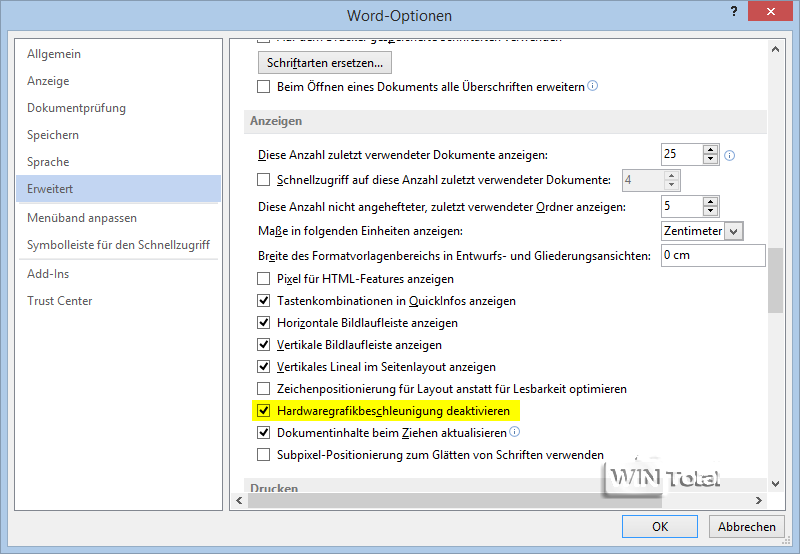
Task: Increase recent documents count with up arrow
Action: click(x=710, y=150)
